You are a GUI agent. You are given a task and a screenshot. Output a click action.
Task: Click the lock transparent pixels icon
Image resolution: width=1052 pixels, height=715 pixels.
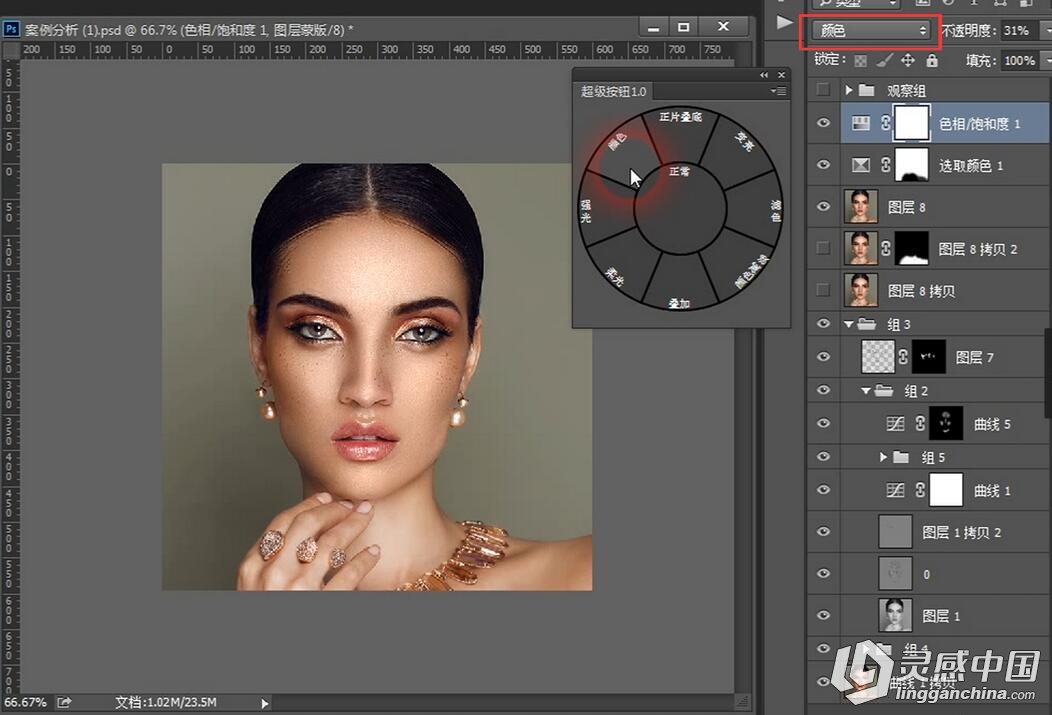[861, 61]
